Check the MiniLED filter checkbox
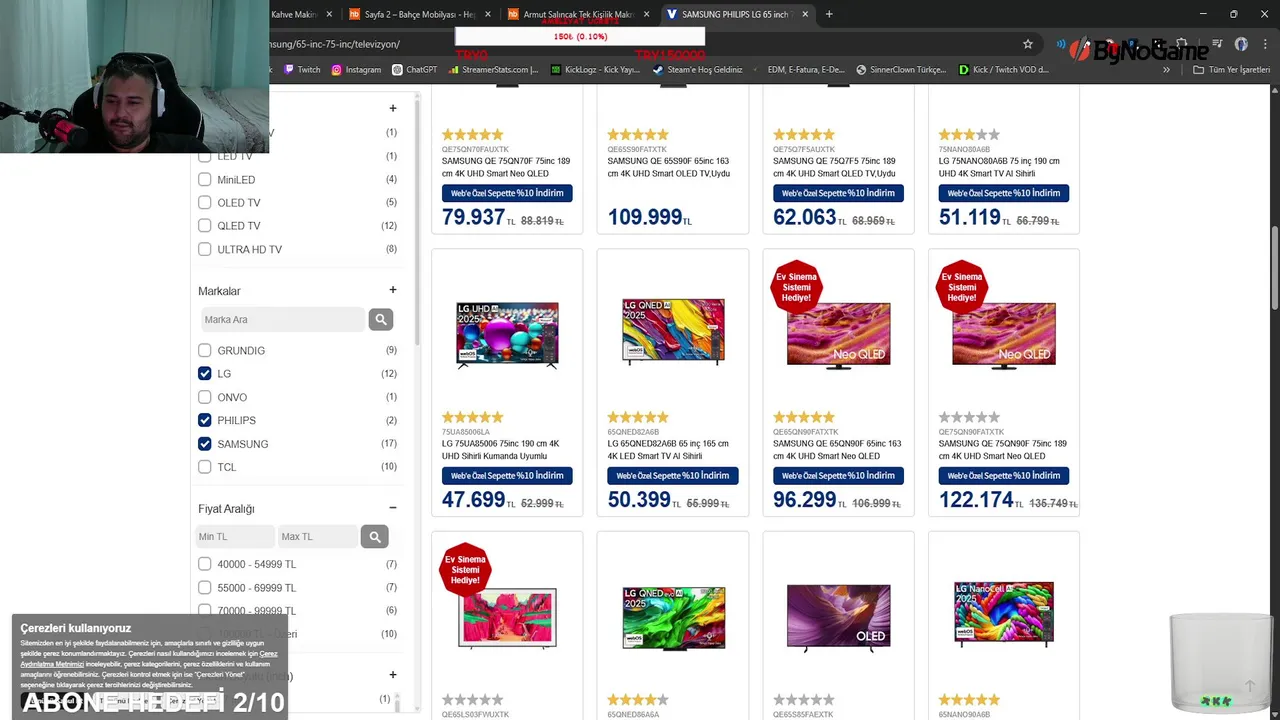Image resolution: width=1280 pixels, height=720 pixels. click(204, 180)
